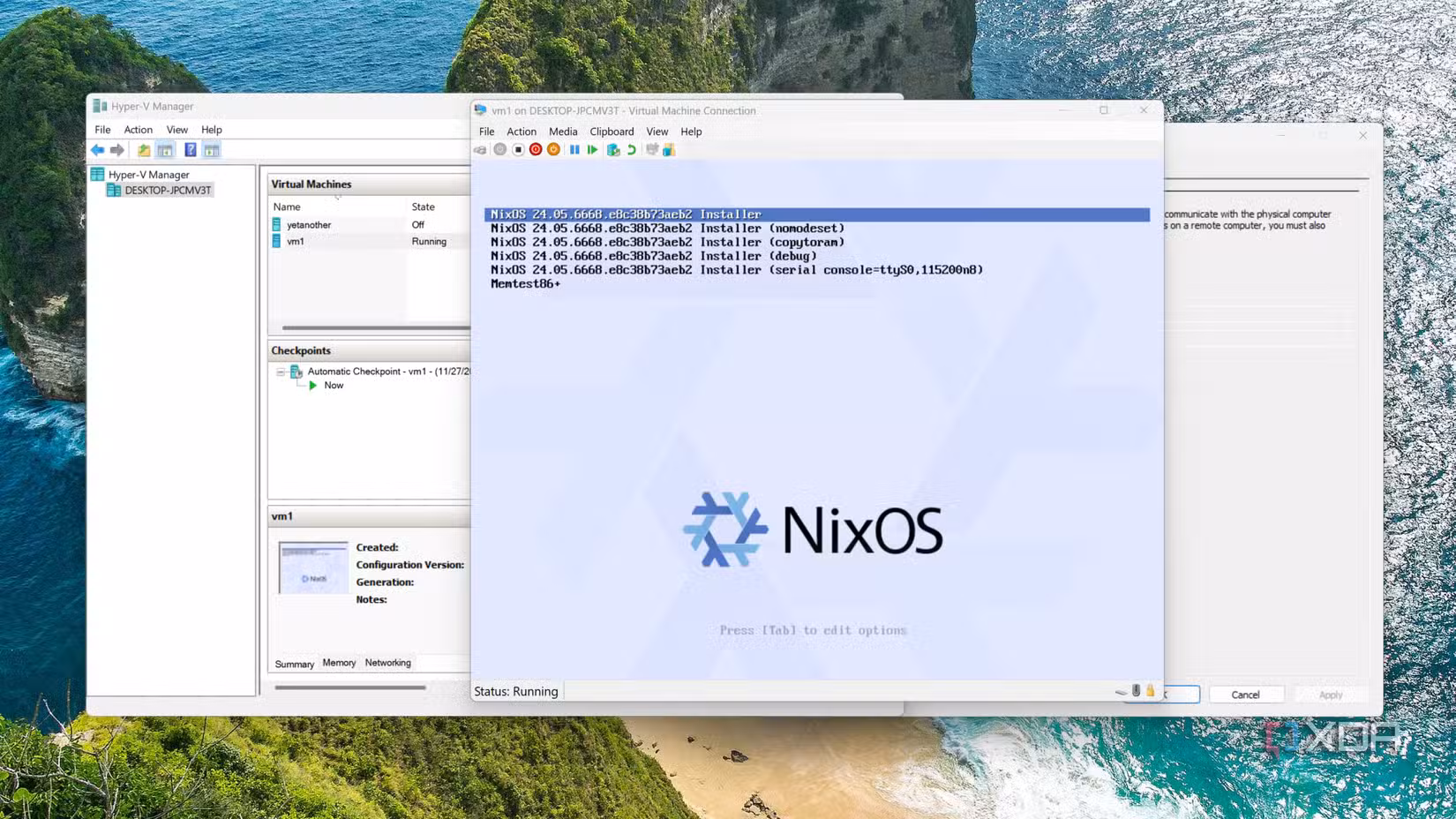
Task: Select the NixOS Installer (nomodeset) boot entry
Action: point(667,228)
